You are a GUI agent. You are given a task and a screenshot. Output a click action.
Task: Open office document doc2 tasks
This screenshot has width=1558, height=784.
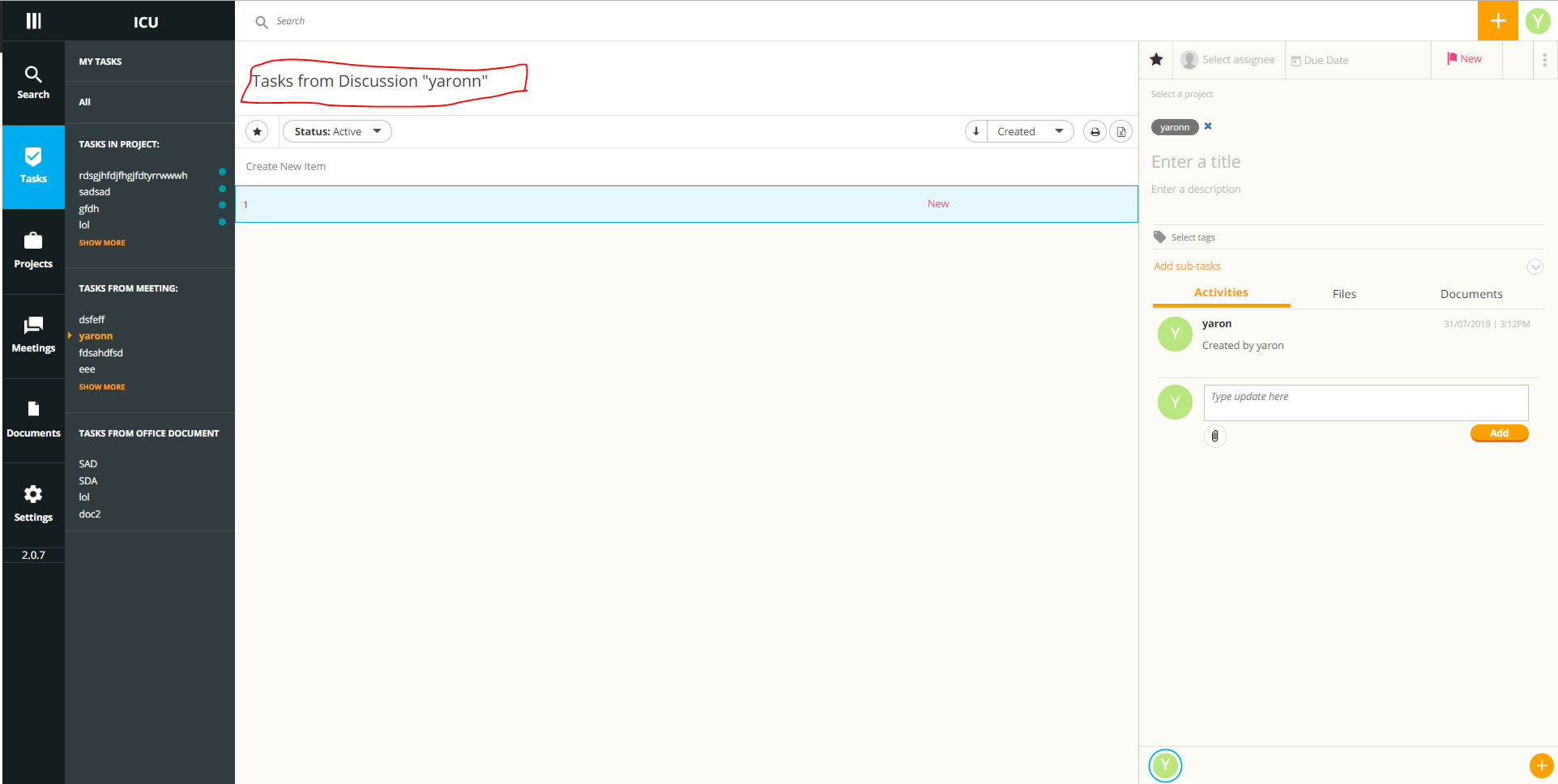[90, 514]
